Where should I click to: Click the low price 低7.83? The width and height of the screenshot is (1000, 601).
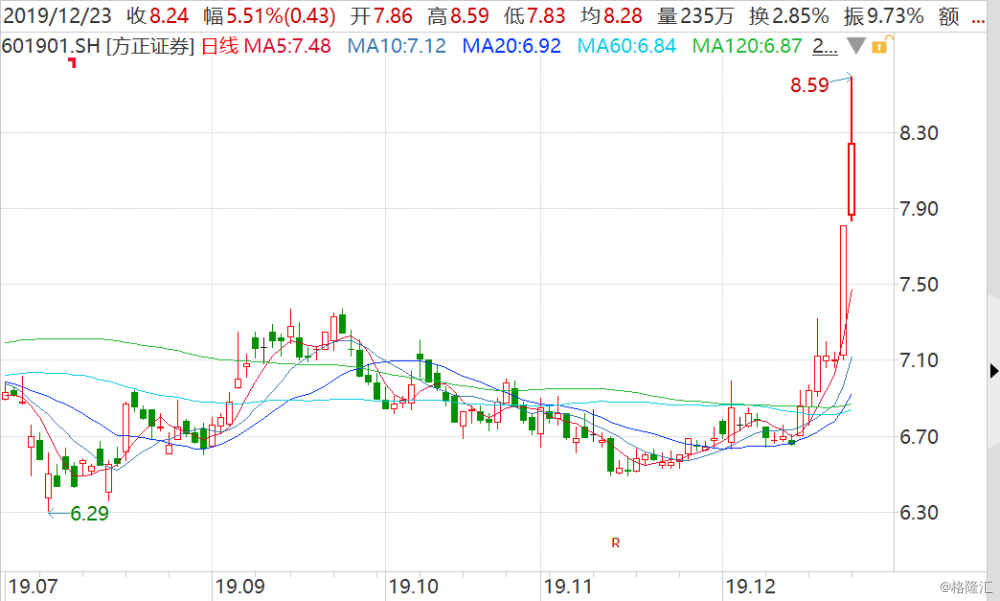coord(534,16)
